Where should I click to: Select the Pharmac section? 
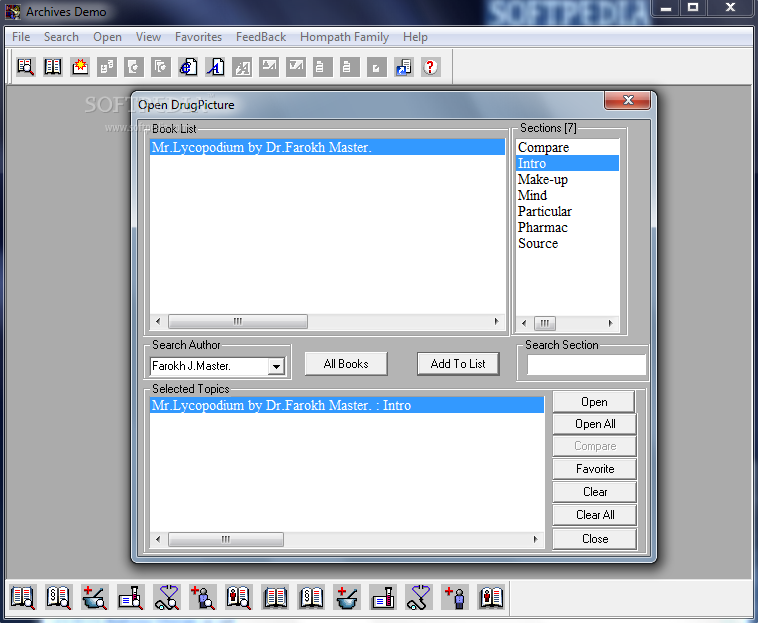point(568,227)
